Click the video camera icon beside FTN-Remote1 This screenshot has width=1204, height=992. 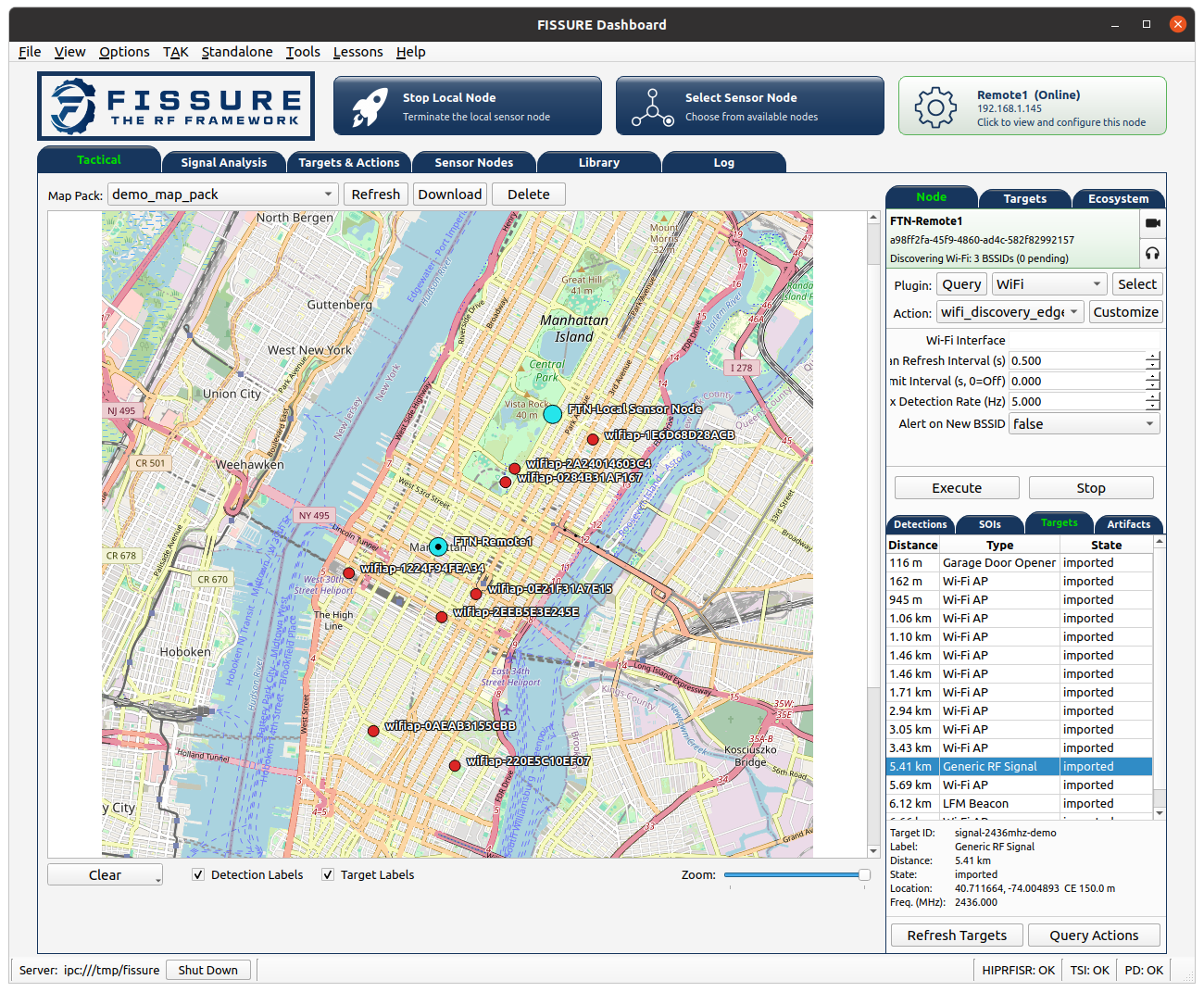coord(1152,223)
